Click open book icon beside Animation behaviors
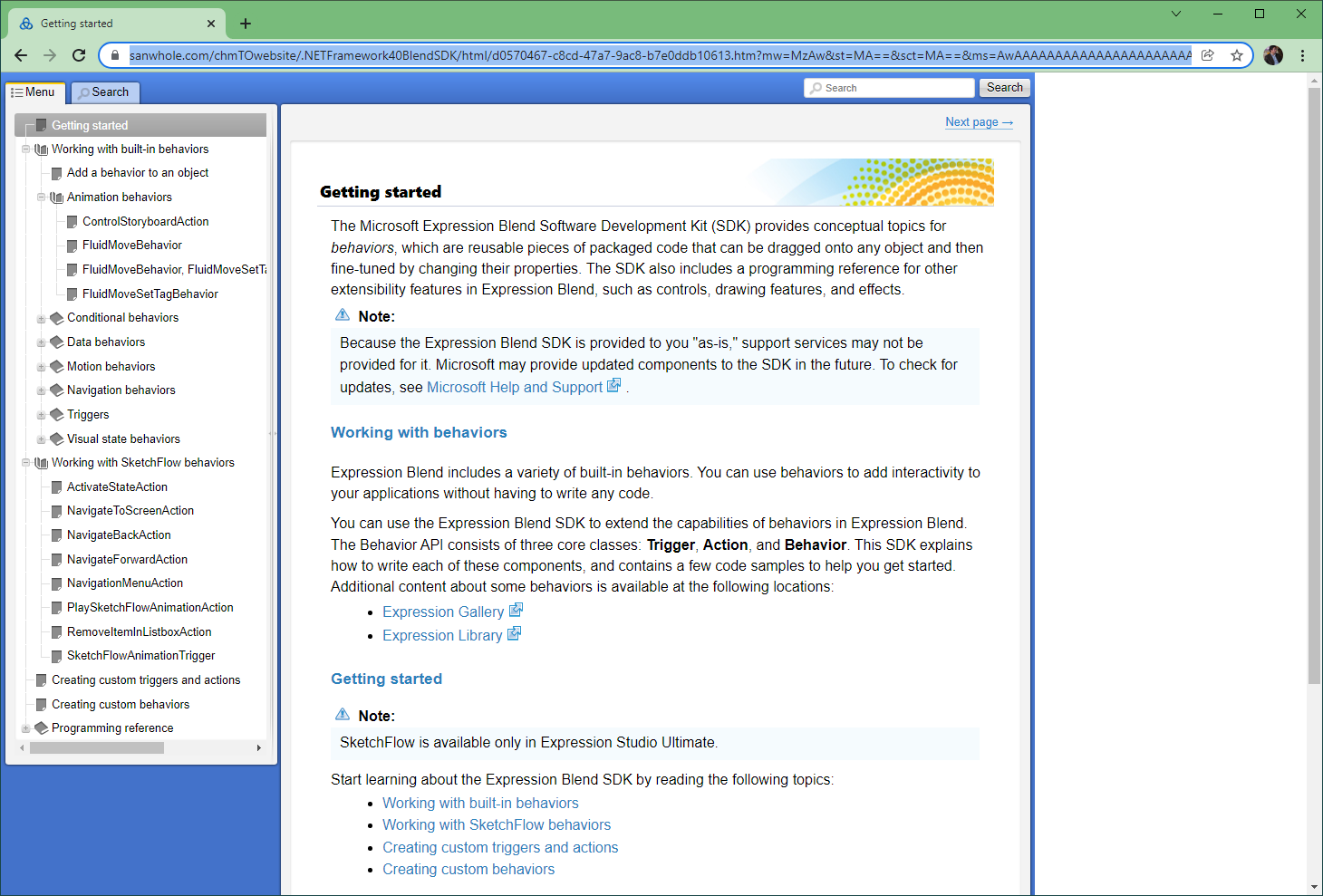The height and width of the screenshot is (896, 1323). 56,198
